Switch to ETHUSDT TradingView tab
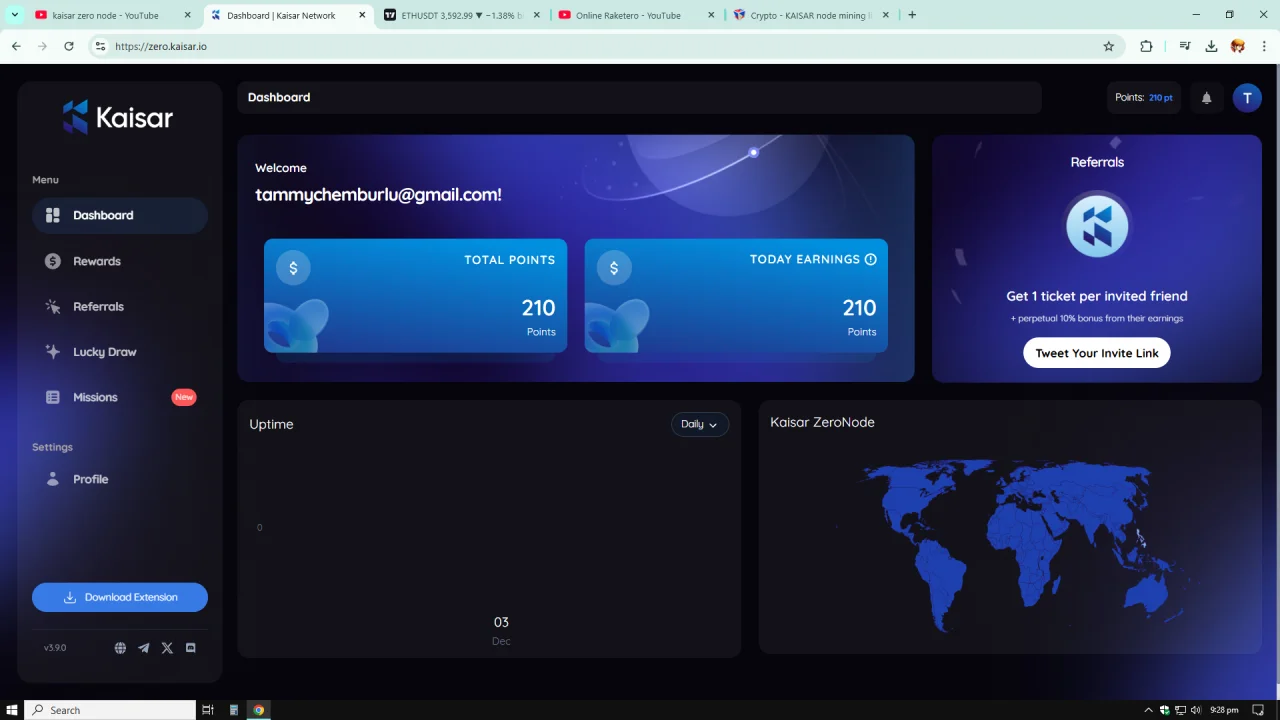The width and height of the screenshot is (1280, 720). click(x=462, y=15)
